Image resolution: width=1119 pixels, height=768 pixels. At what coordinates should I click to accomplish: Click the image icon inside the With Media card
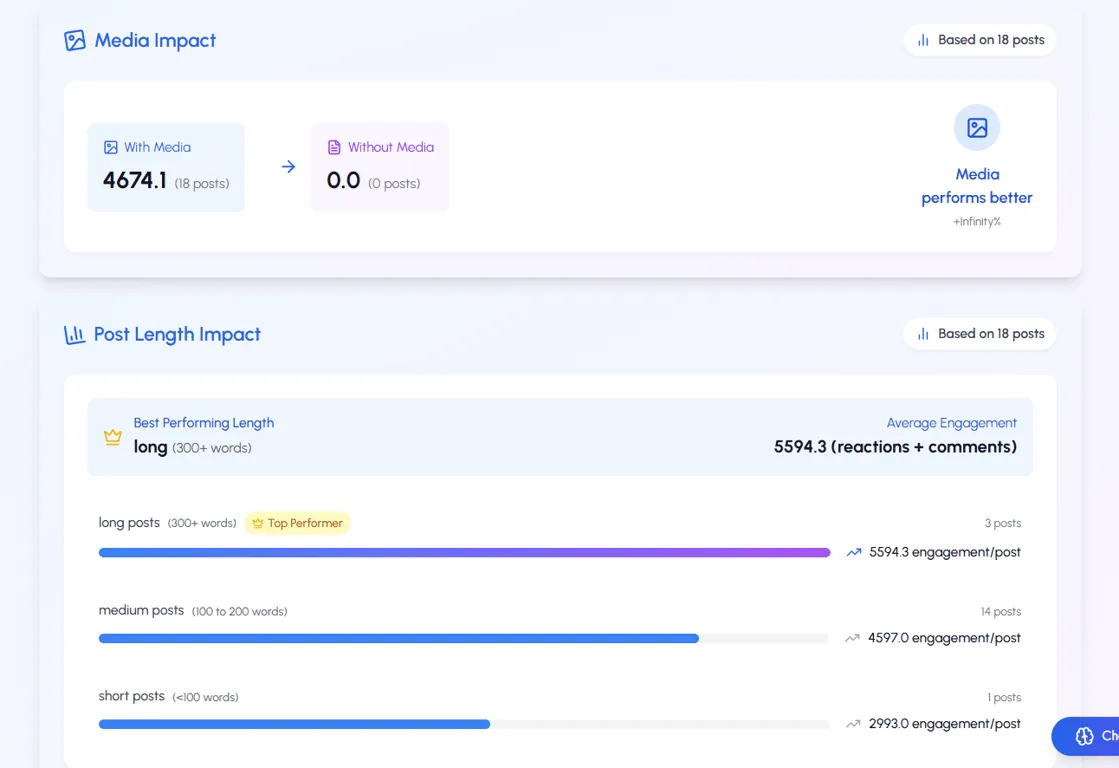(110, 146)
